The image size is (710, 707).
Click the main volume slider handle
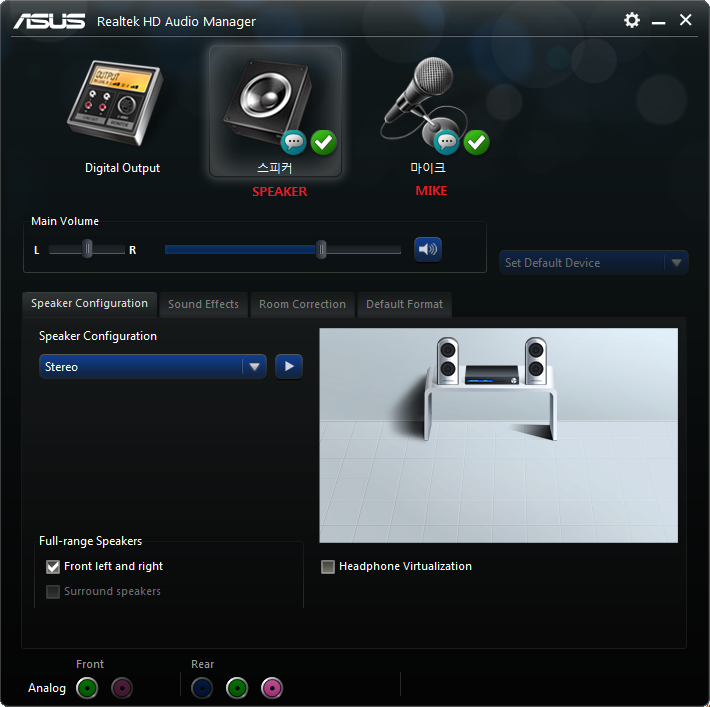coord(321,250)
